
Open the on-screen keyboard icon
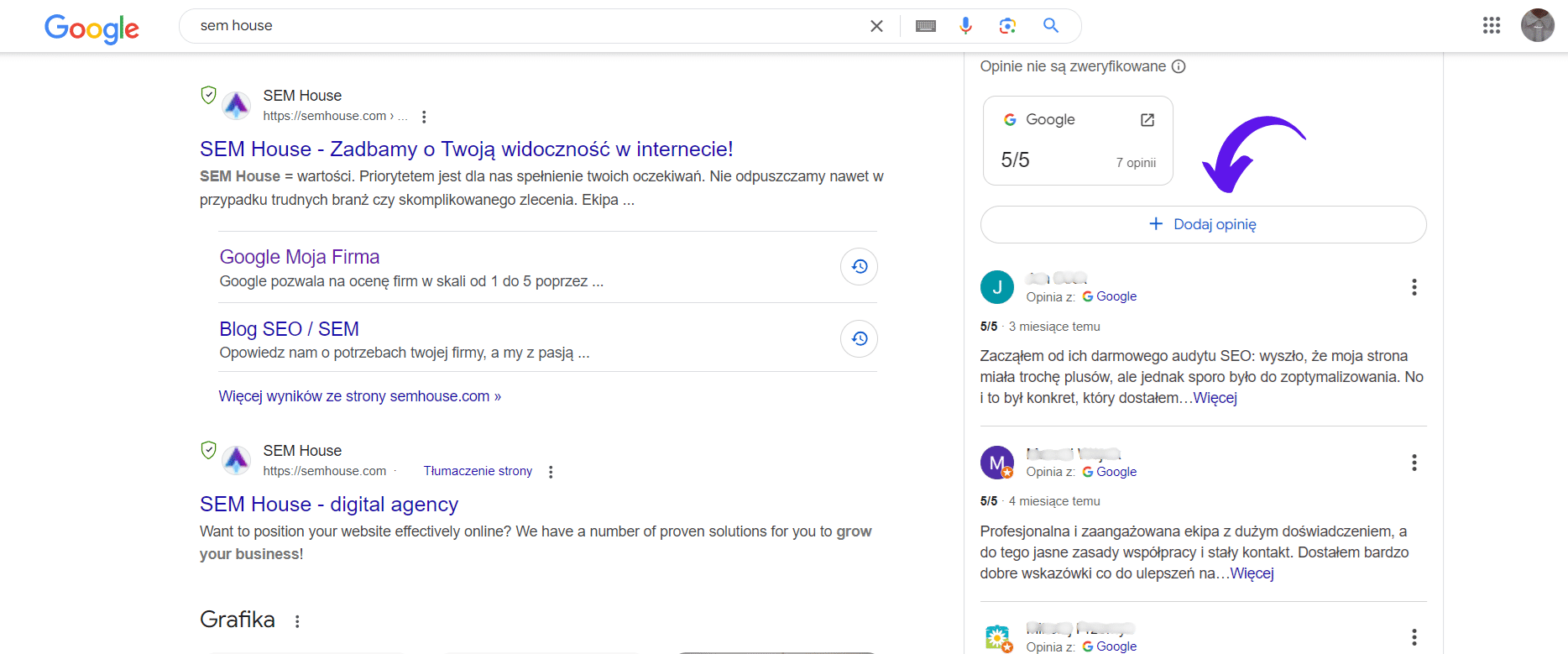point(926,26)
